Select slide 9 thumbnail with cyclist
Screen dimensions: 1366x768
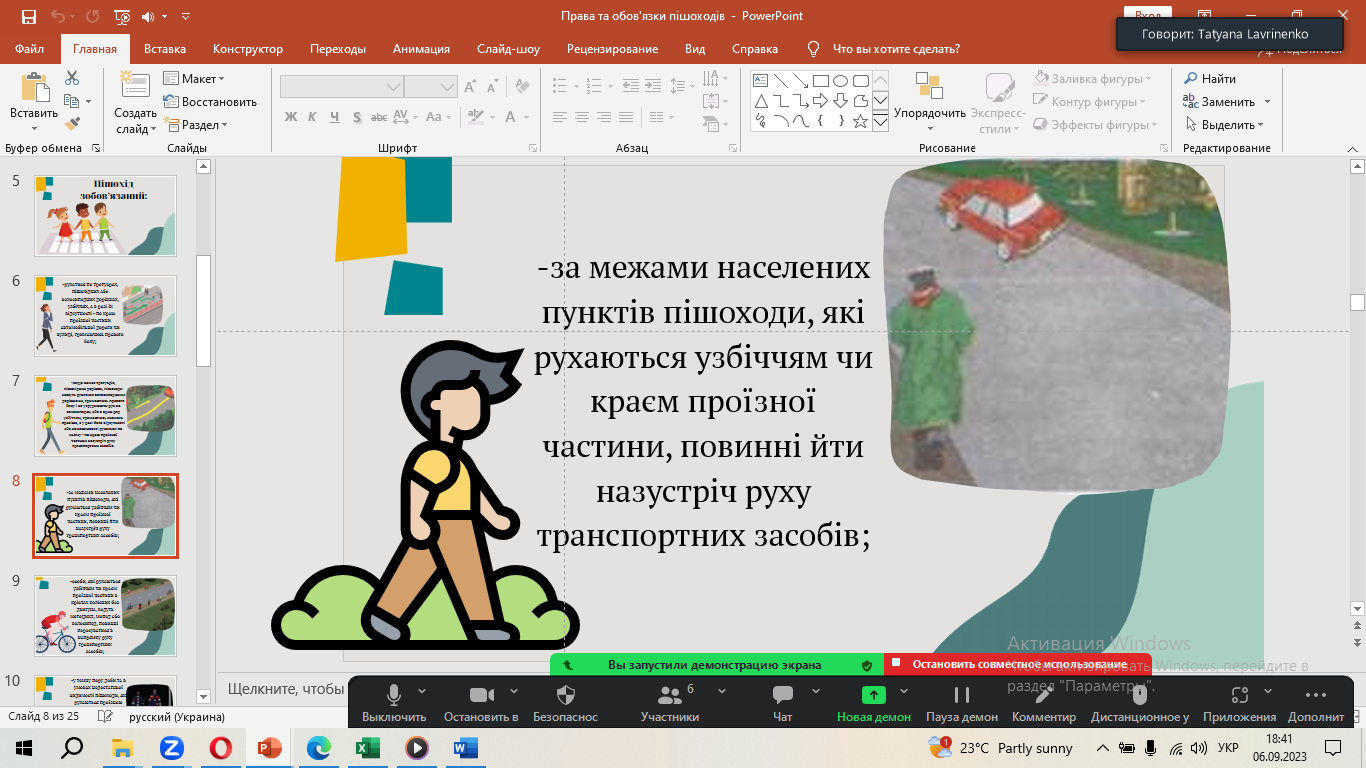coord(105,615)
